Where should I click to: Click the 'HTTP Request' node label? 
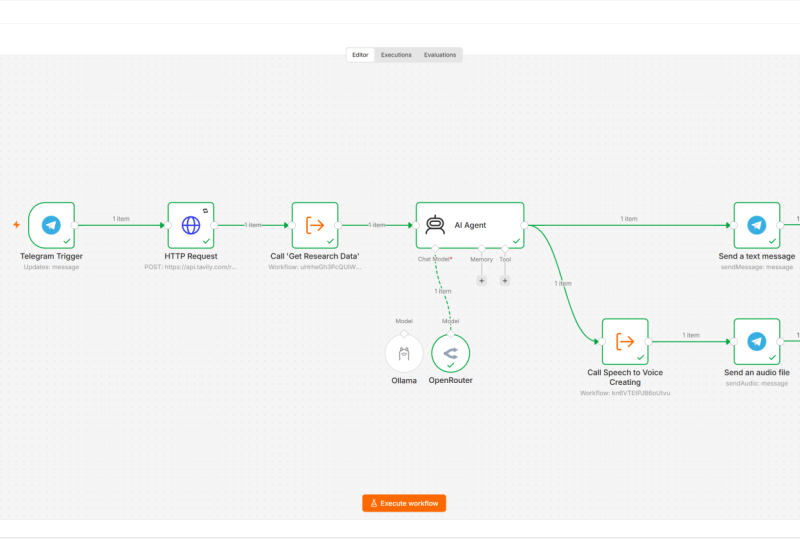pyautogui.click(x=191, y=256)
